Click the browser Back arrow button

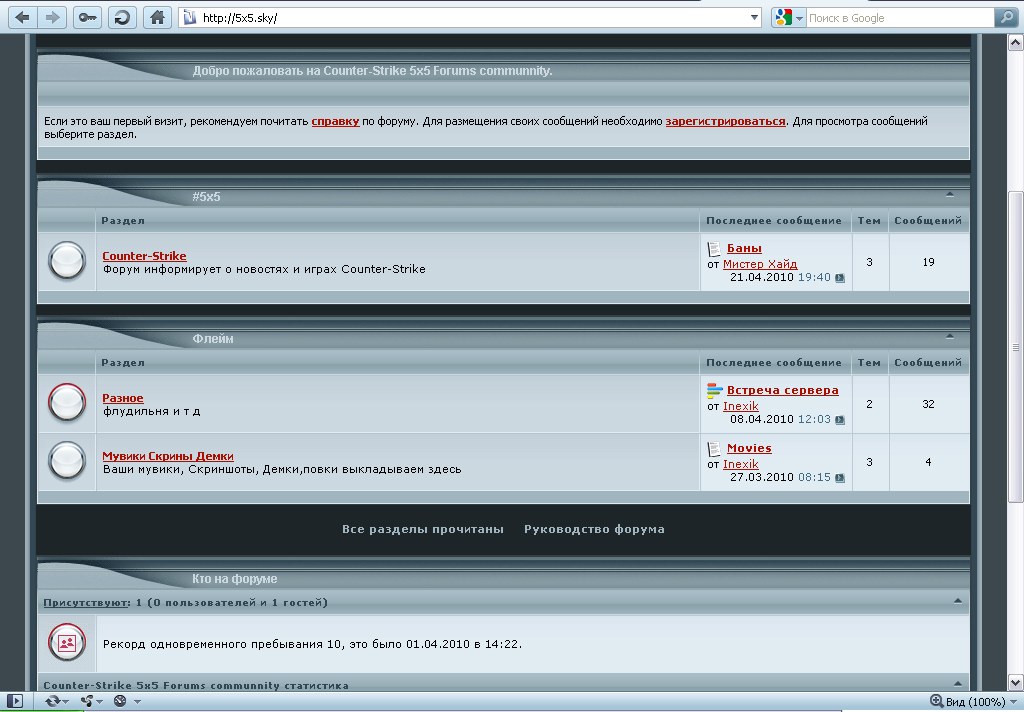pos(22,18)
